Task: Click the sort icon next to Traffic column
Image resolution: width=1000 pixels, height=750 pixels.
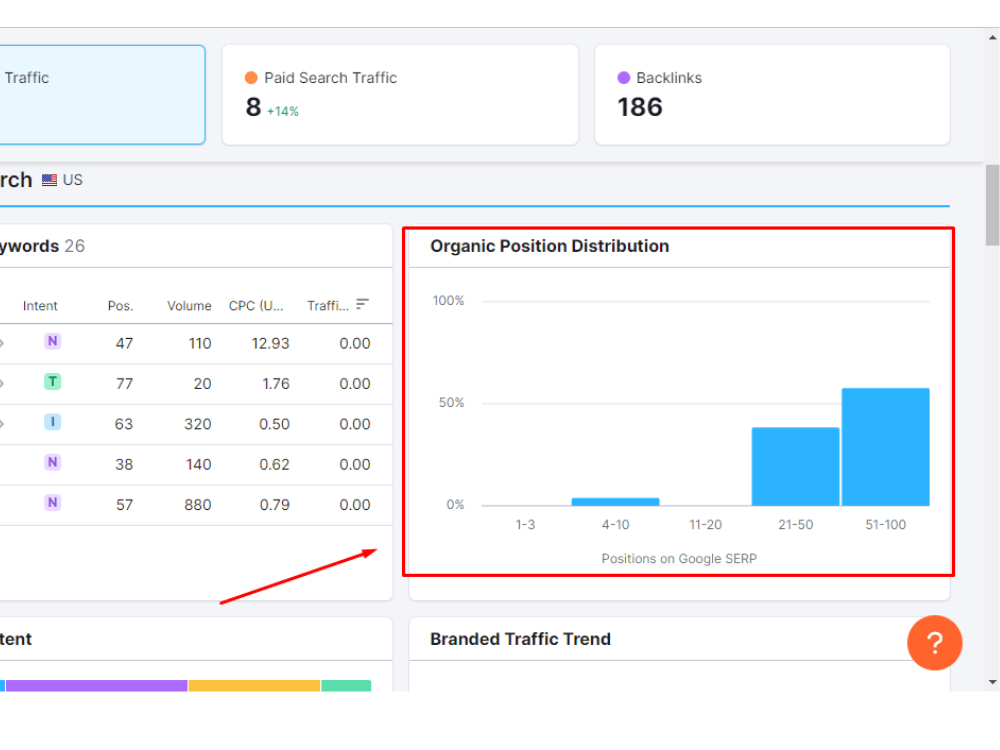Action: click(x=362, y=304)
